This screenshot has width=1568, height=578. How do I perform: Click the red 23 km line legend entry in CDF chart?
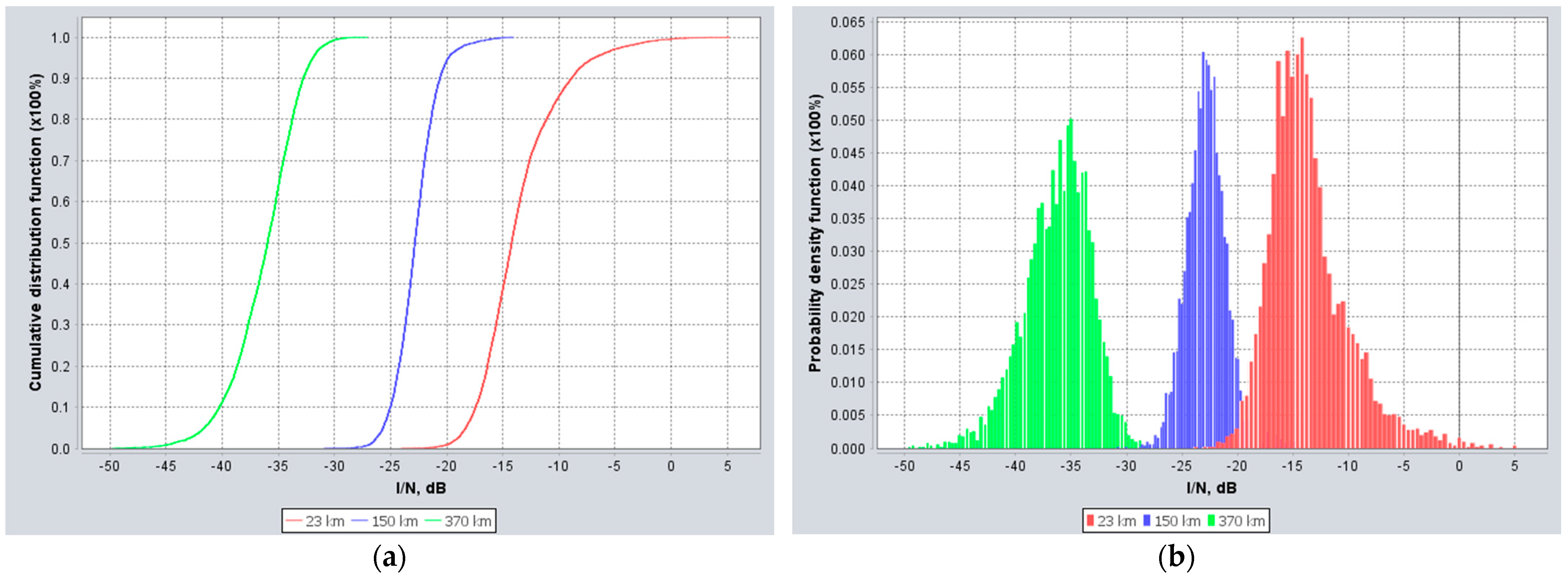click(315, 521)
